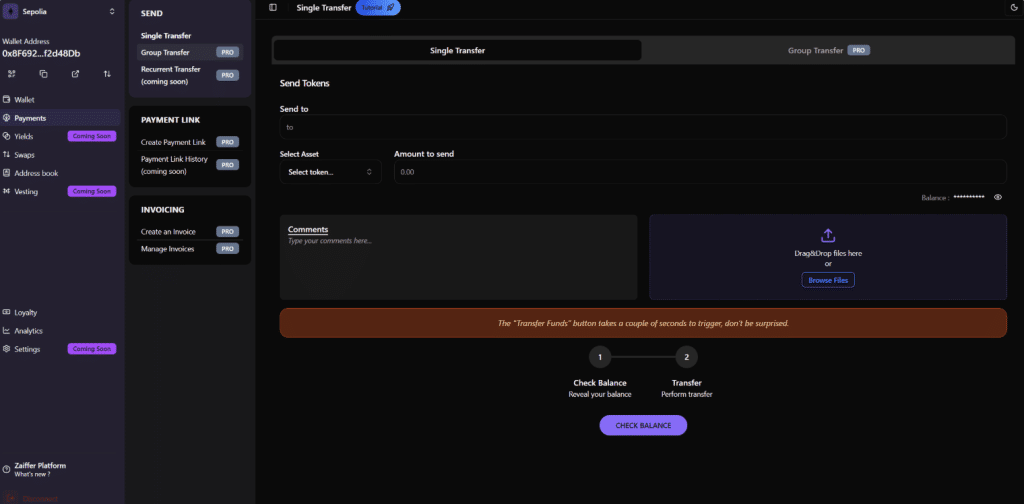This screenshot has height=504, width=1024.
Task: Copy the wallet address icon
Action: pos(44,74)
